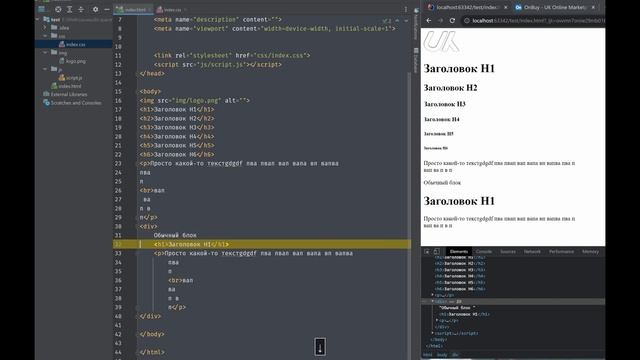The image size is (640, 360).
Task: Collapse the js folder
Action: (45, 69)
